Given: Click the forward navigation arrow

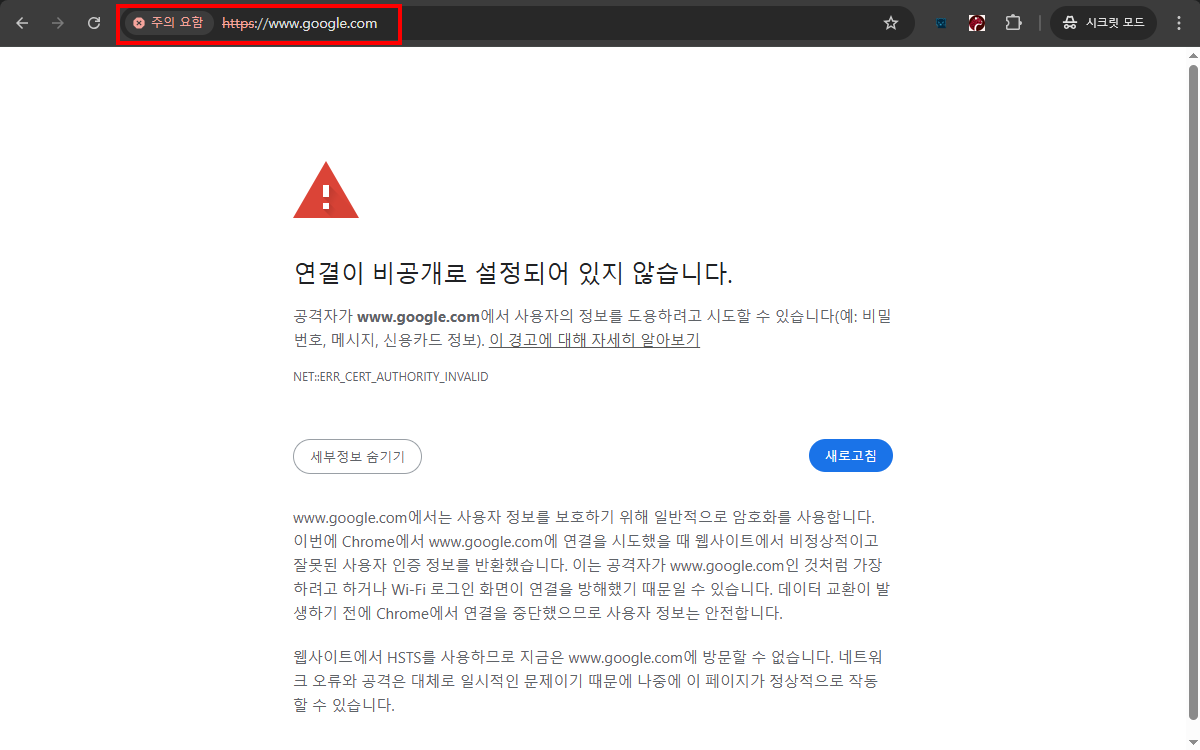Looking at the screenshot, I should pyautogui.click(x=58, y=23).
